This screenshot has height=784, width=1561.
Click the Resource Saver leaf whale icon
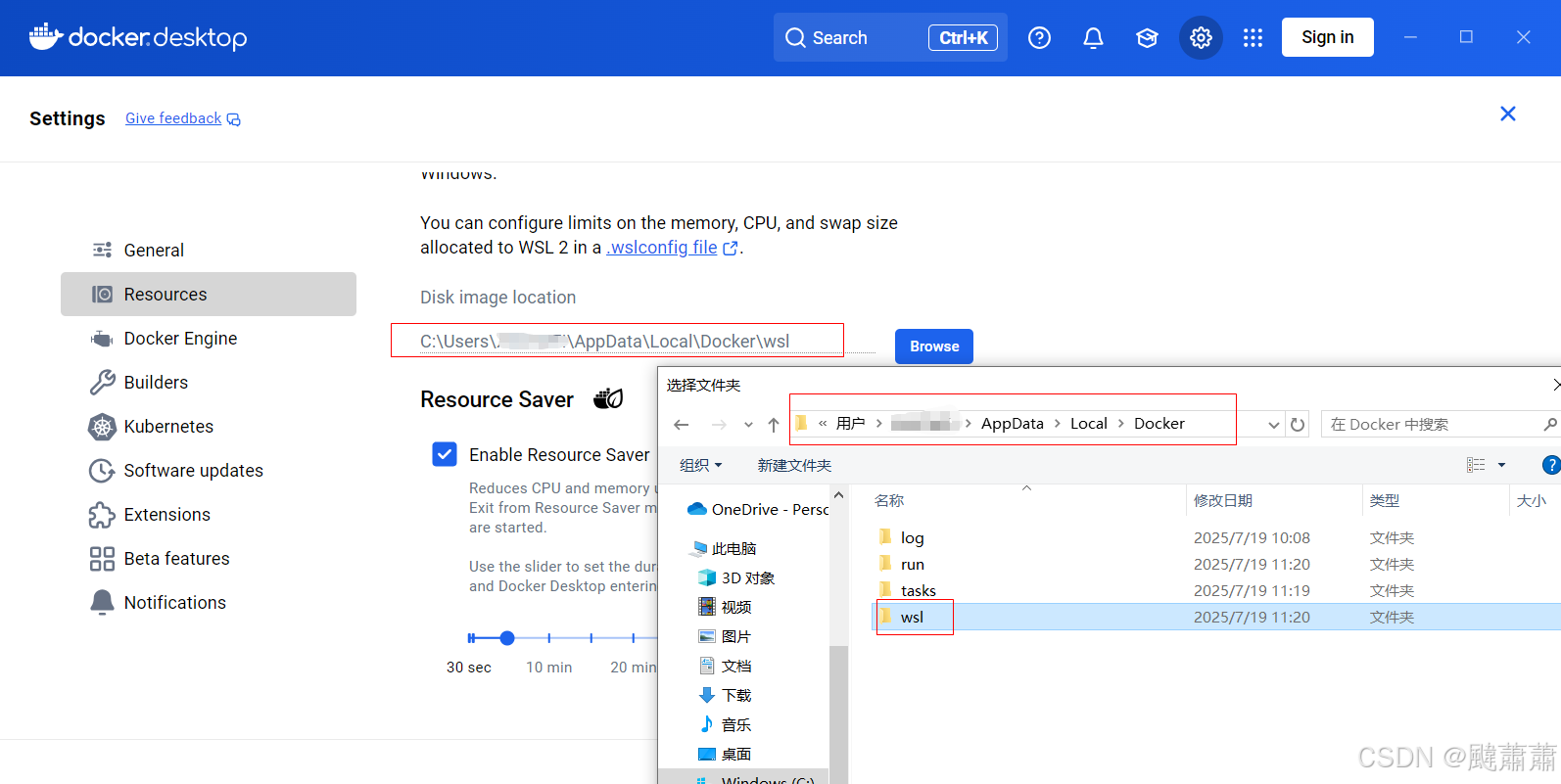(608, 398)
